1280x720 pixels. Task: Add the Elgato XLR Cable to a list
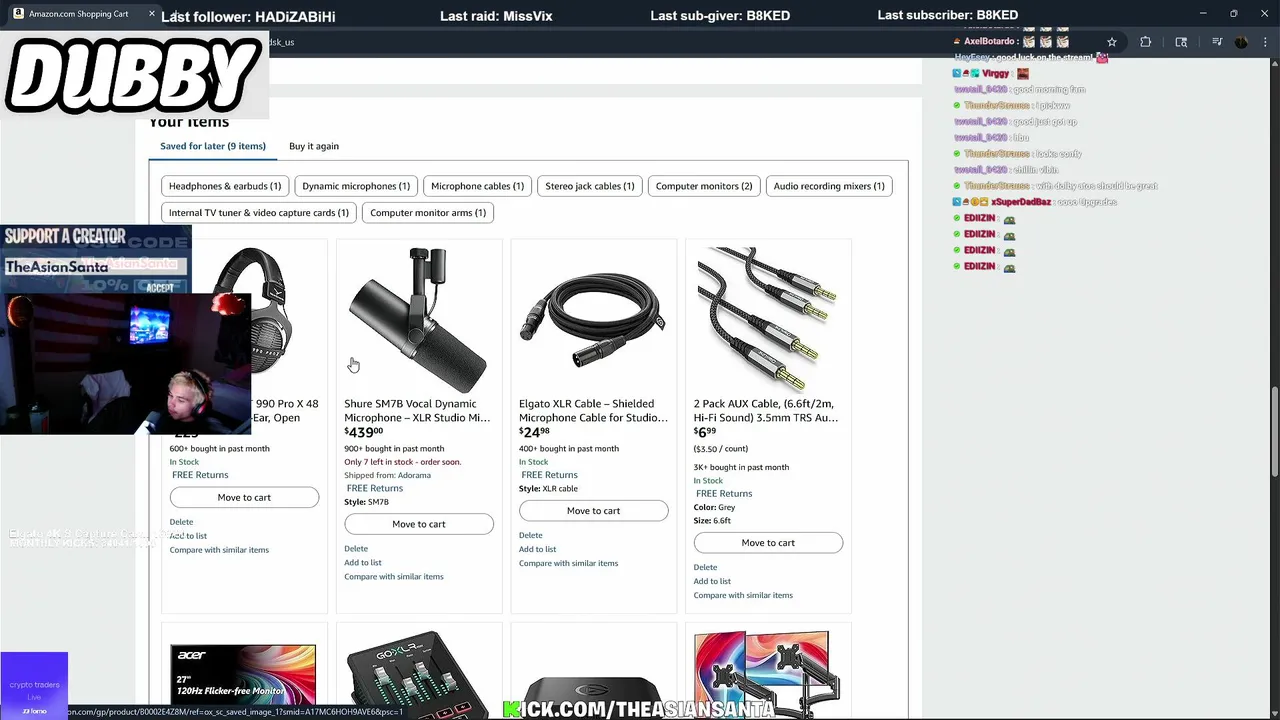point(537,549)
